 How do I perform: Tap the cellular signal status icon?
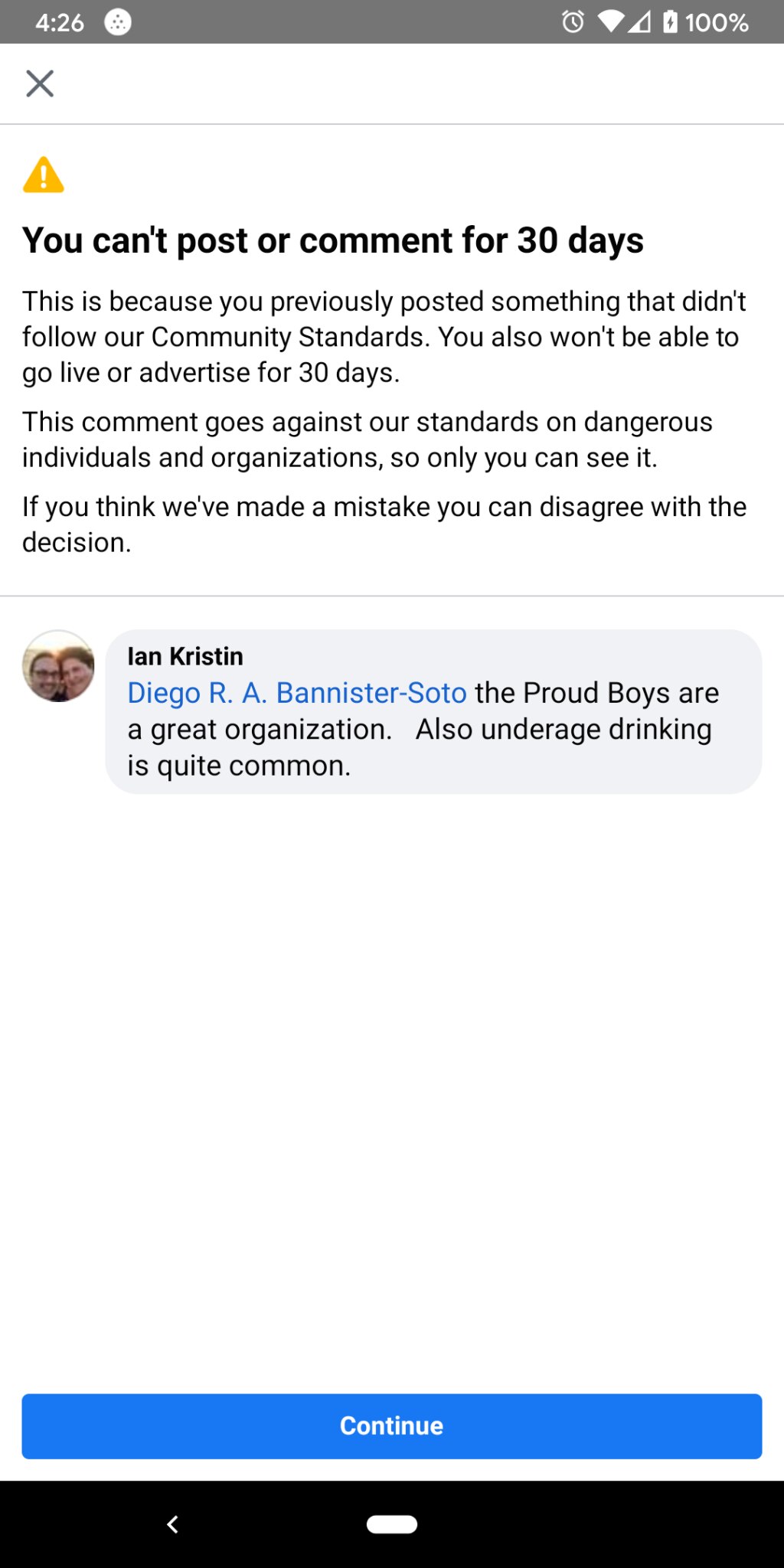640,21
